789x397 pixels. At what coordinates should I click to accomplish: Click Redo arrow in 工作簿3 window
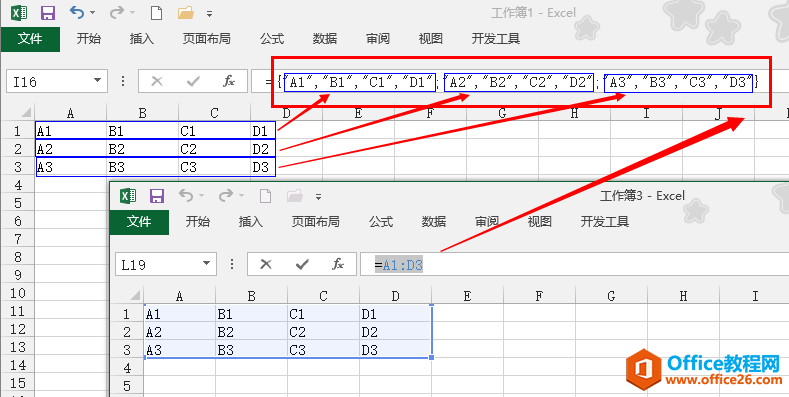pyautogui.click(x=226, y=196)
